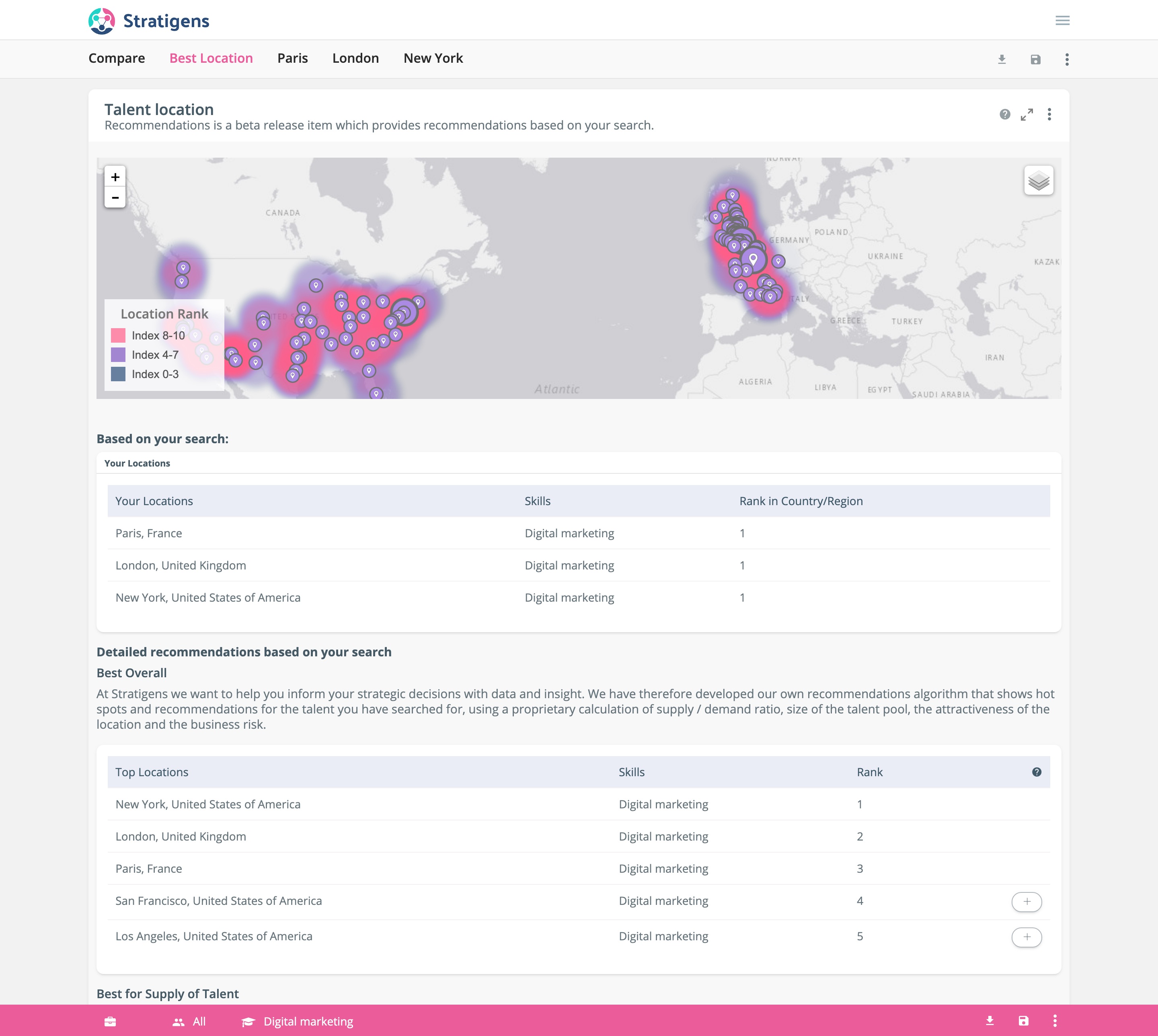Open Talent location help question-mark icon
Viewport: 1158px width, 1036px height.
click(x=1004, y=114)
